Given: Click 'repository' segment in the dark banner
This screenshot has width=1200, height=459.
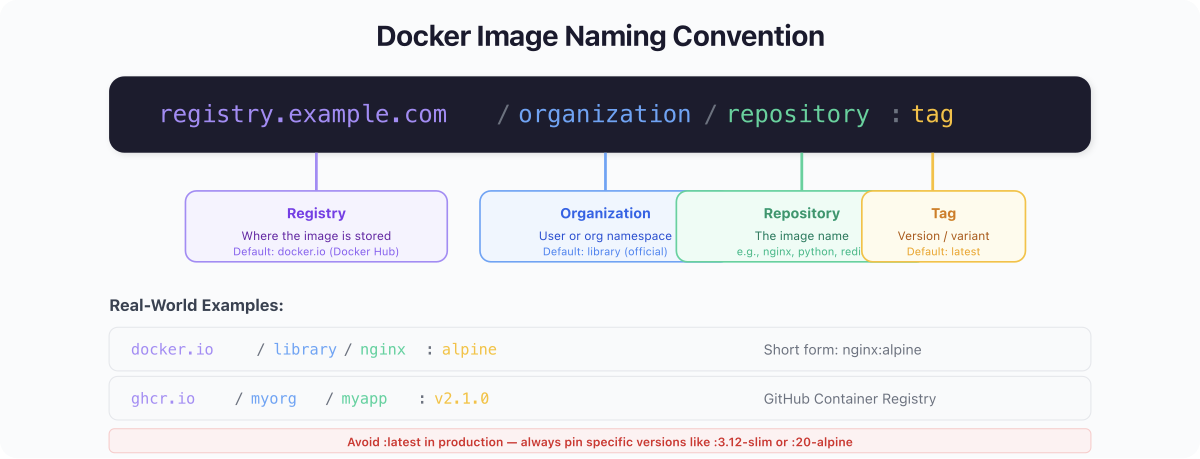Looking at the screenshot, I should (x=798, y=114).
